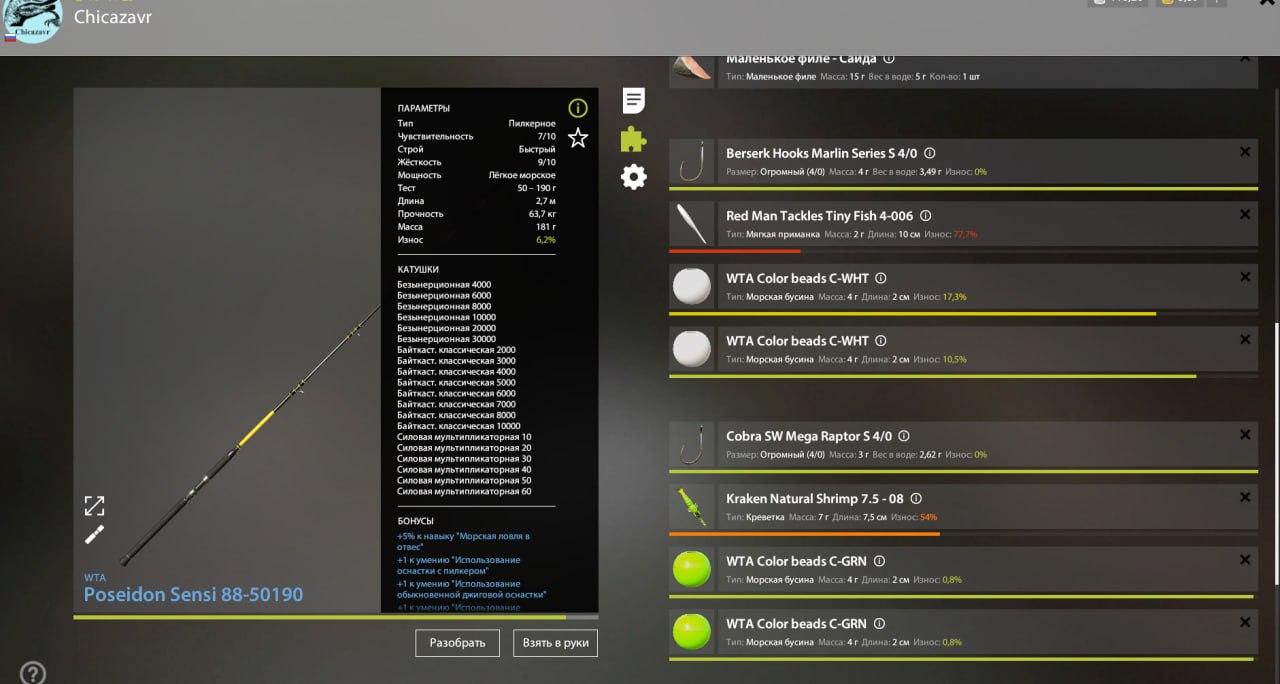Click the pencil icon below the expand arrows
1280x684 pixels.
tap(94, 535)
